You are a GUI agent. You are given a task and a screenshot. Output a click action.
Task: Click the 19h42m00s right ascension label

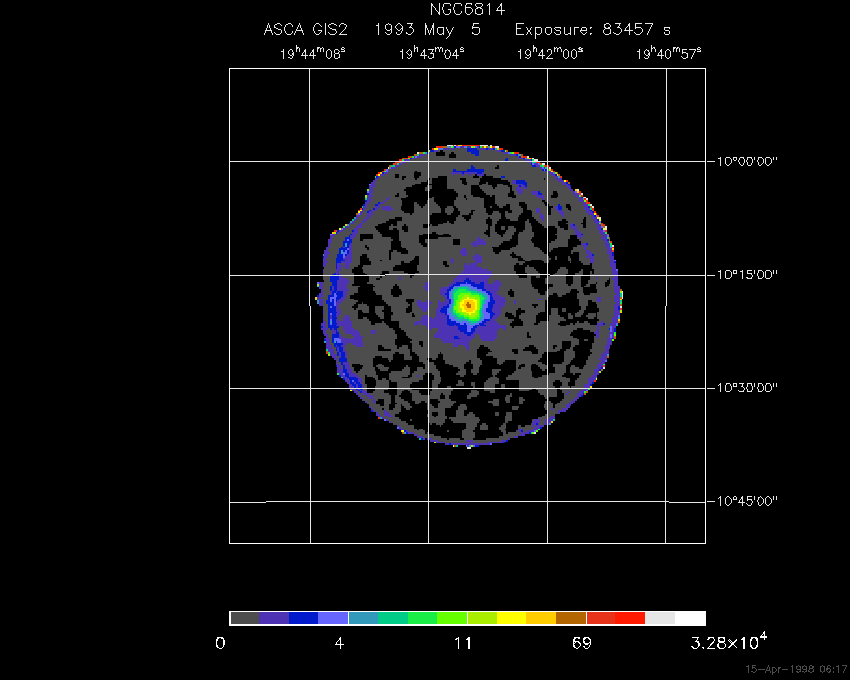coord(550,53)
